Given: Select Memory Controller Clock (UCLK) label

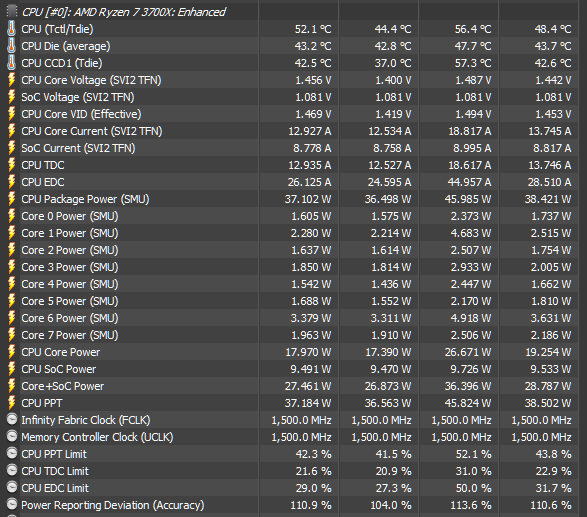Looking at the screenshot, I should tap(97, 438).
